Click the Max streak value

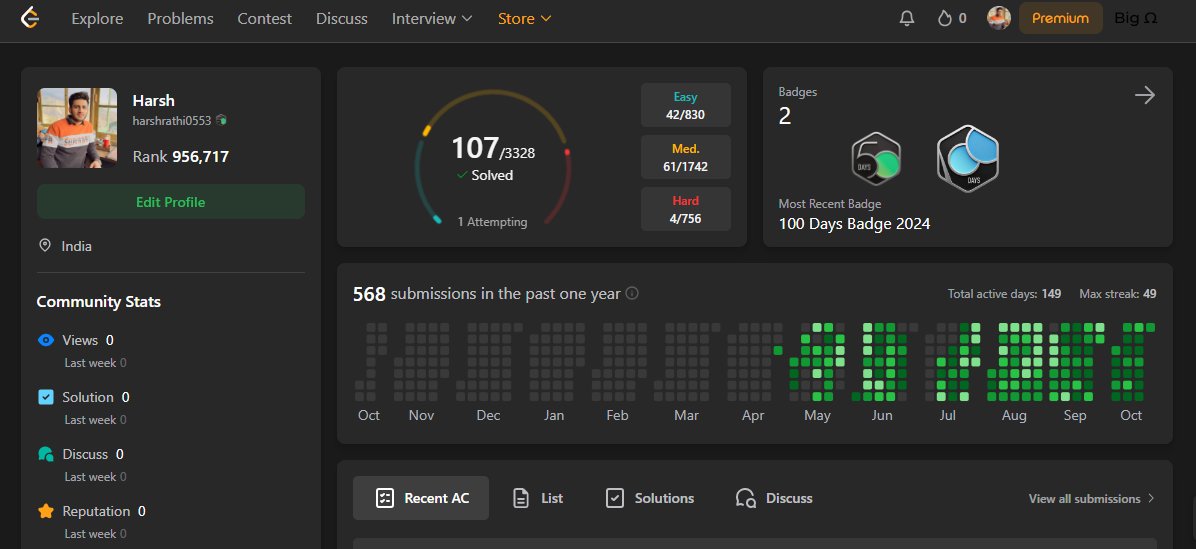click(x=1149, y=294)
